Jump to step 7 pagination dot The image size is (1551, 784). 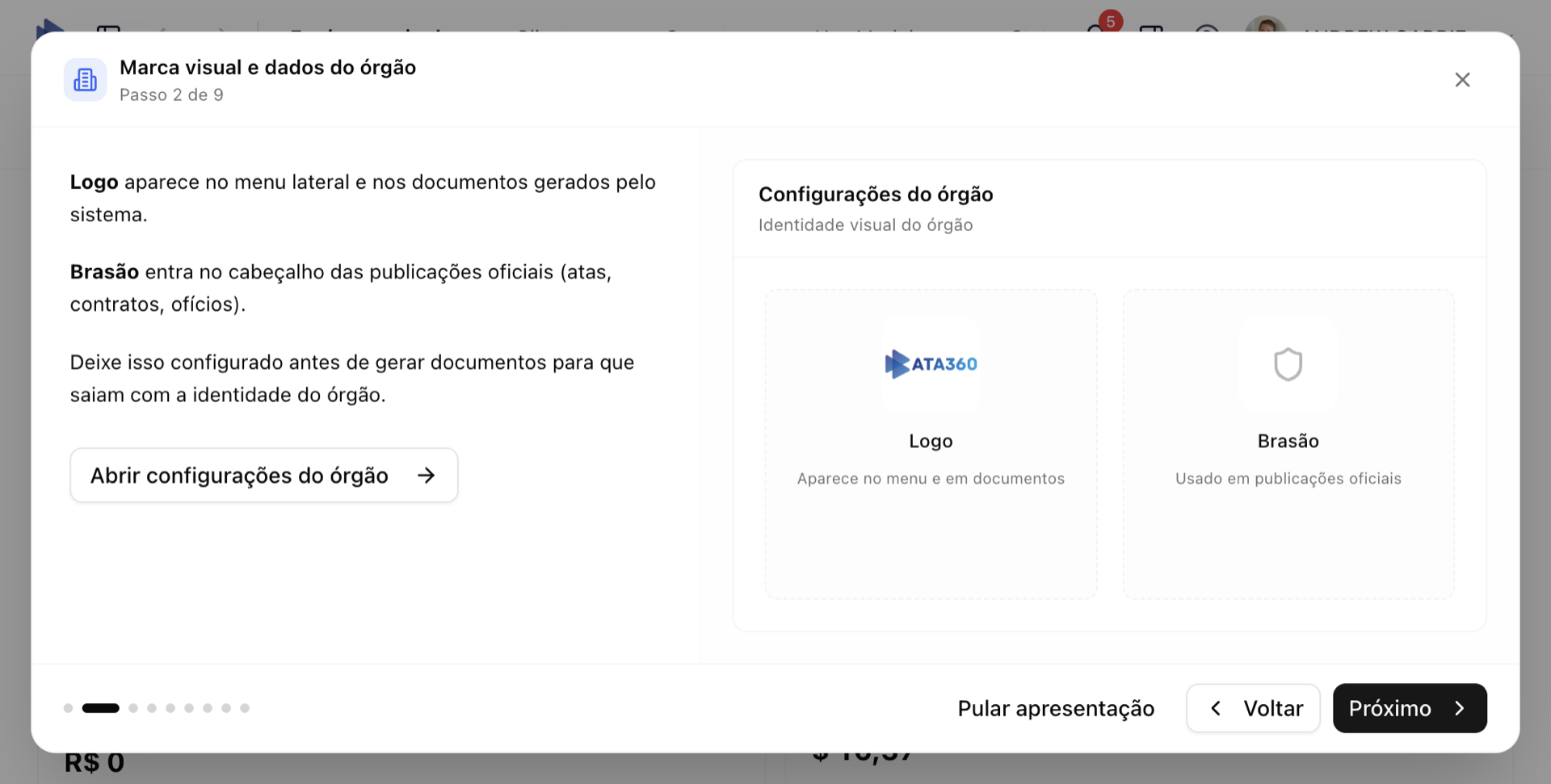point(208,708)
